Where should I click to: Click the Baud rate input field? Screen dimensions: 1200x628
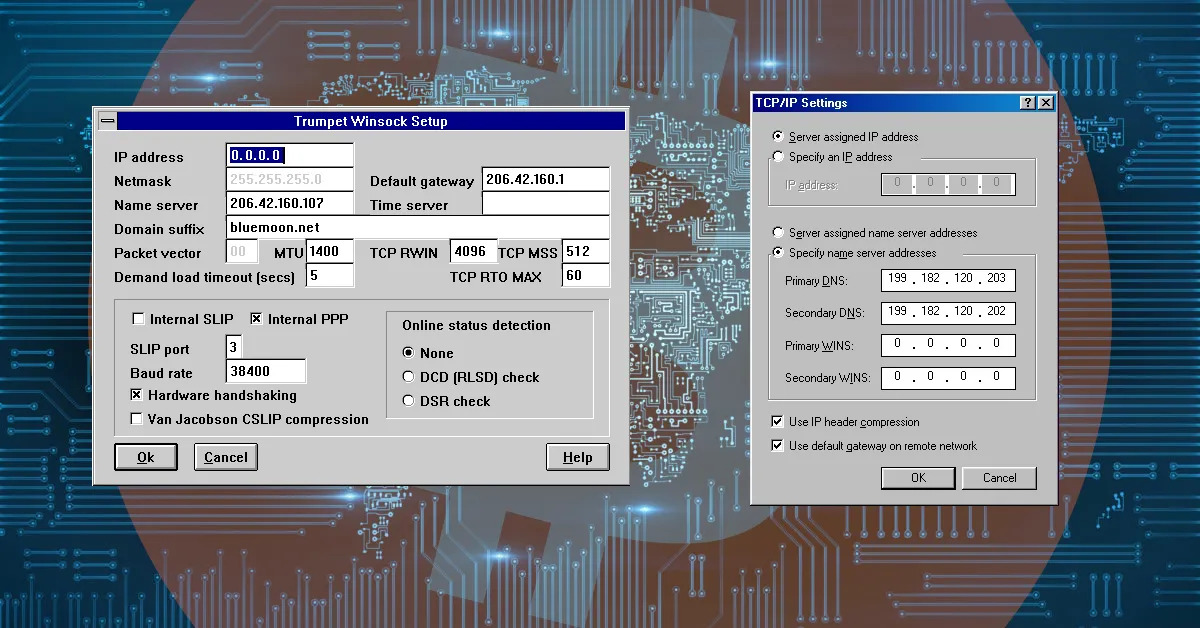pos(265,372)
